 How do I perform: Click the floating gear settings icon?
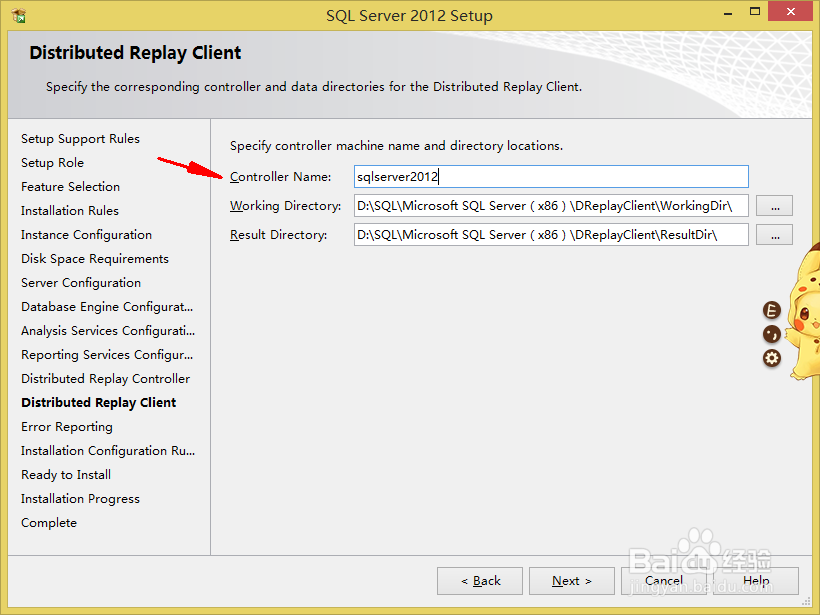click(771, 358)
